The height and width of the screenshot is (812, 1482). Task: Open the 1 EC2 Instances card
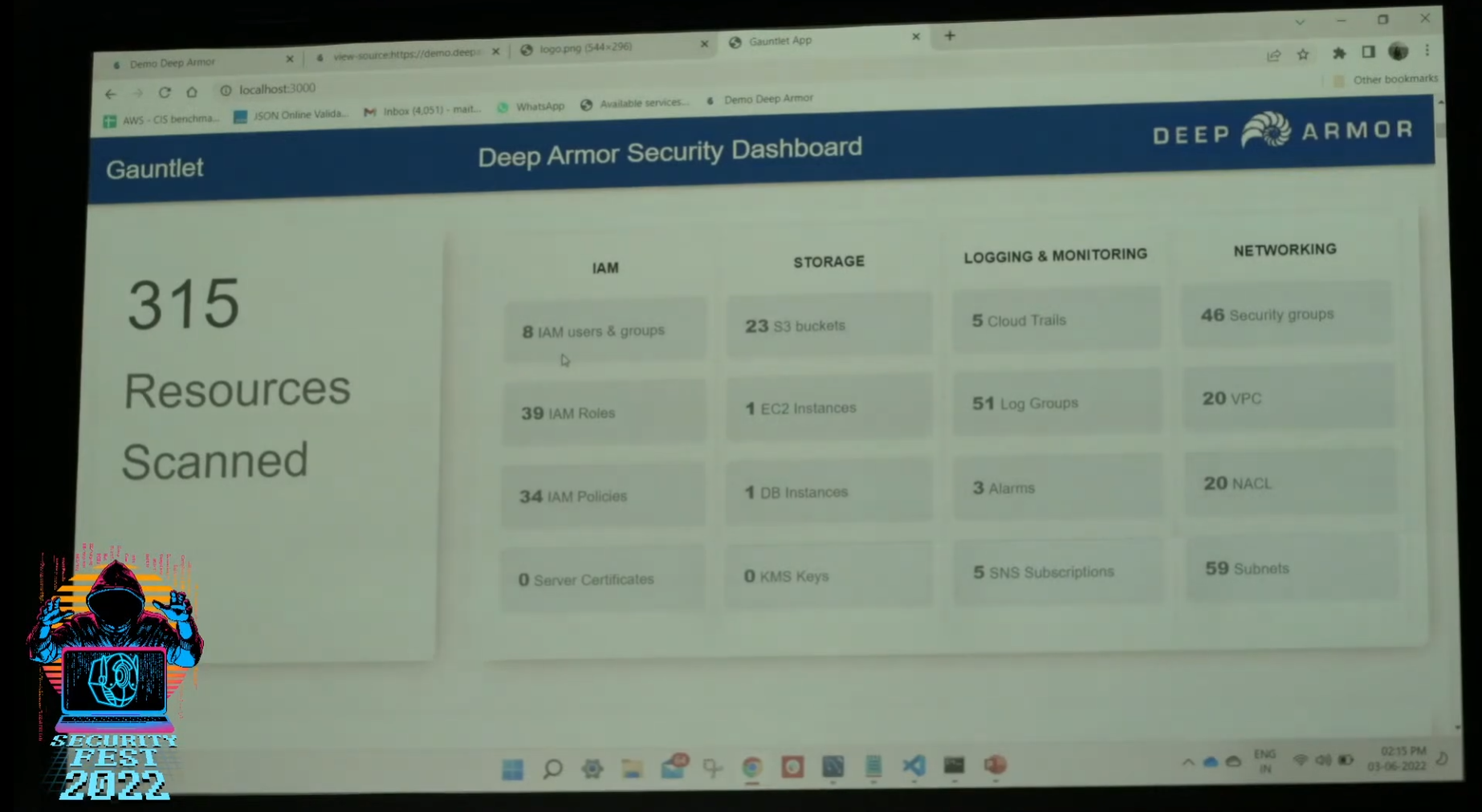coord(830,408)
